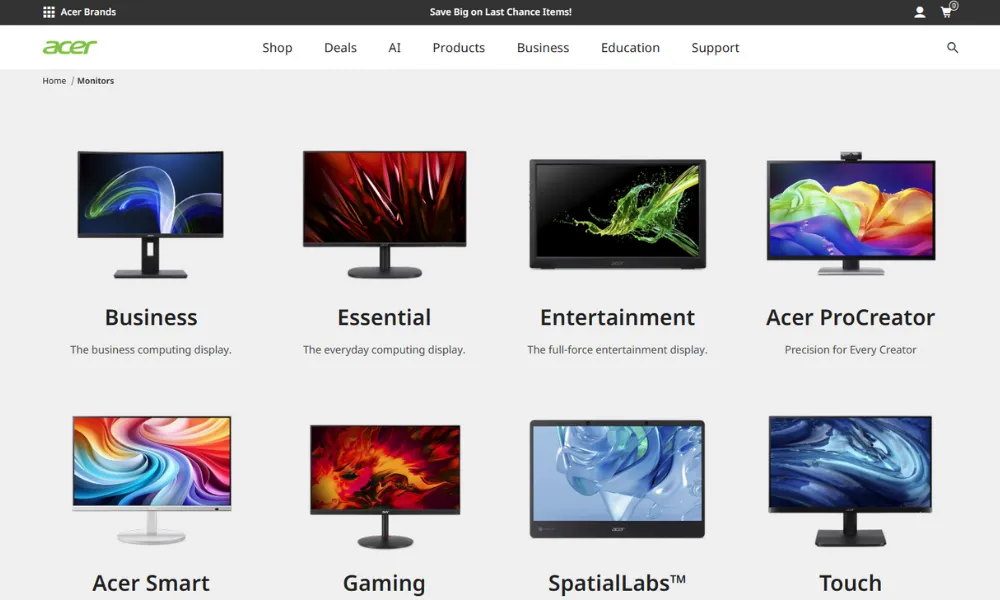Open the Deals menu item
The width and height of the screenshot is (1000, 600).
340,47
